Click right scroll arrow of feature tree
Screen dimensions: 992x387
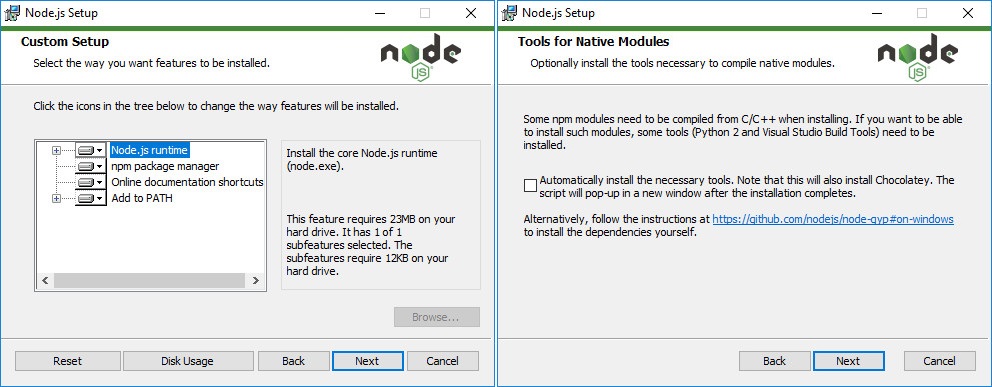(255, 280)
